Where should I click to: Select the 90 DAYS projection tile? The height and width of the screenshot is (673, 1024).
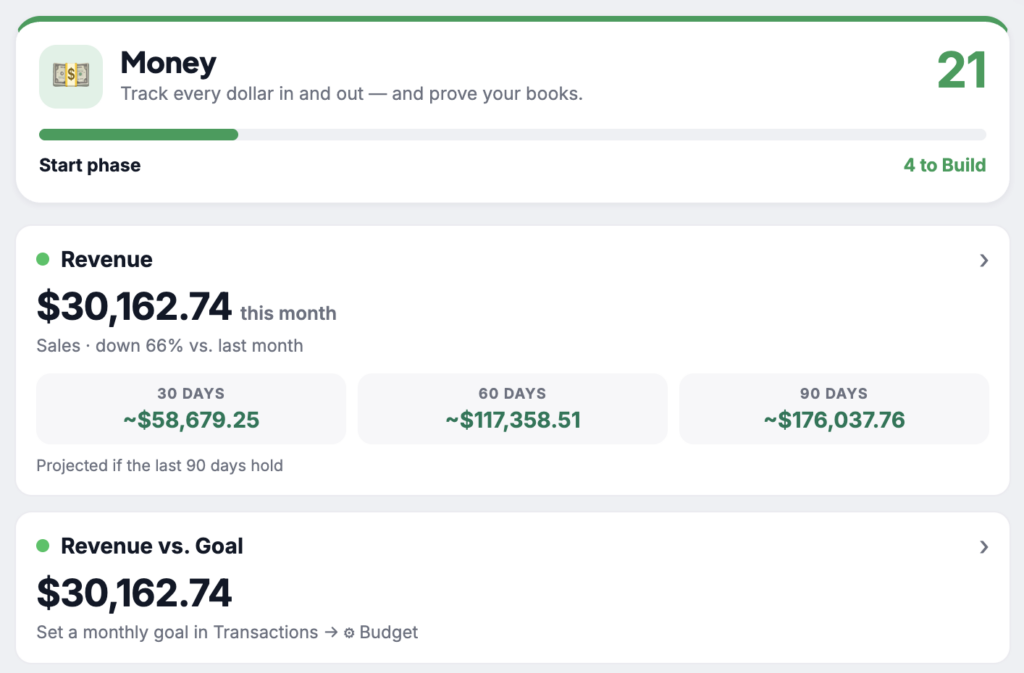click(834, 409)
